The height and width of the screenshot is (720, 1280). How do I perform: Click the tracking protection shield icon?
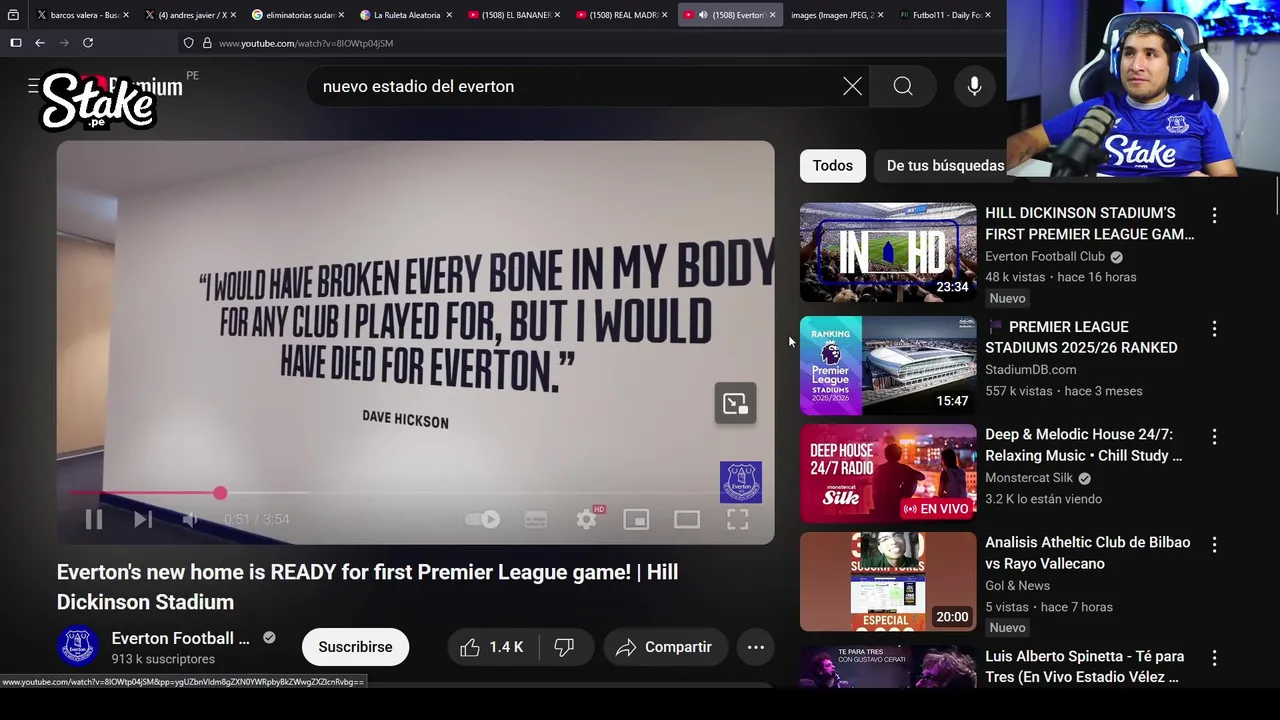pyautogui.click(x=188, y=43)
